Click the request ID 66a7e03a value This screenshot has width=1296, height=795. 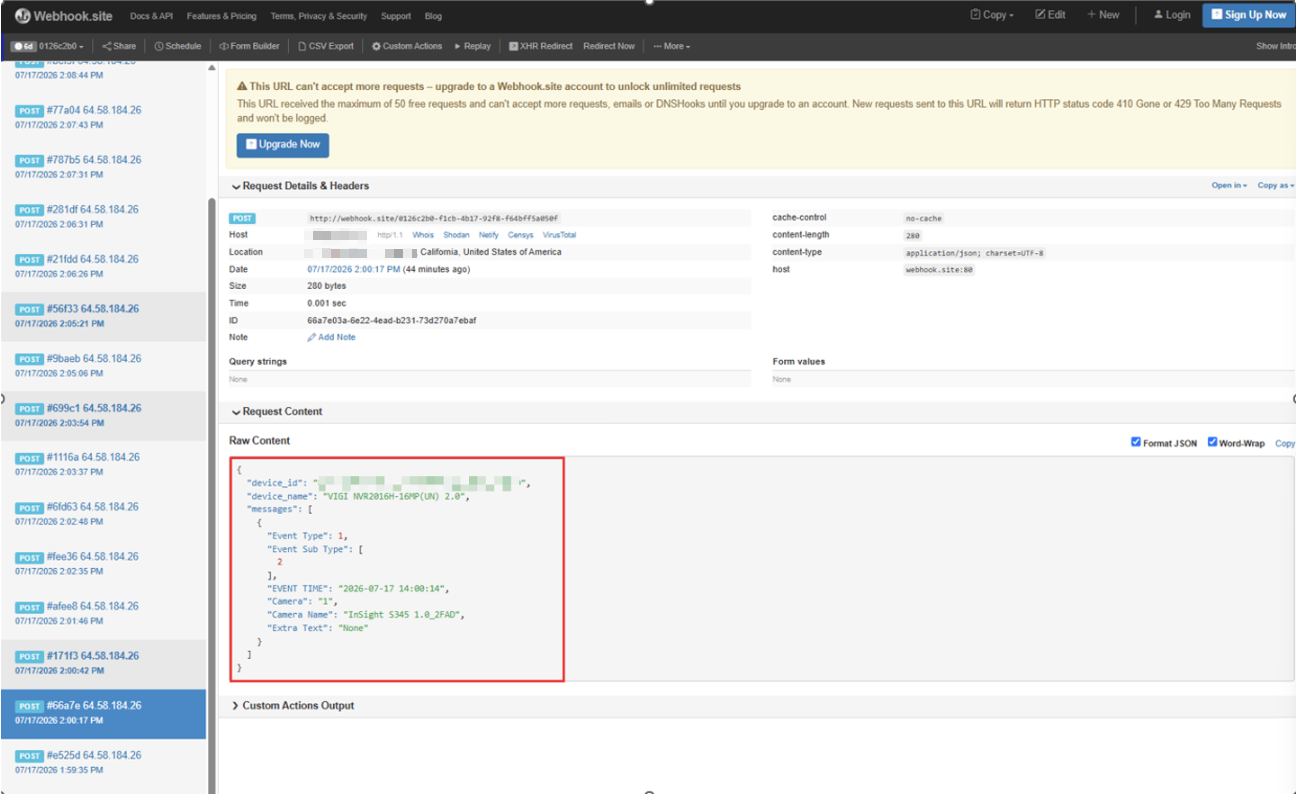click(x=391, y=321)
